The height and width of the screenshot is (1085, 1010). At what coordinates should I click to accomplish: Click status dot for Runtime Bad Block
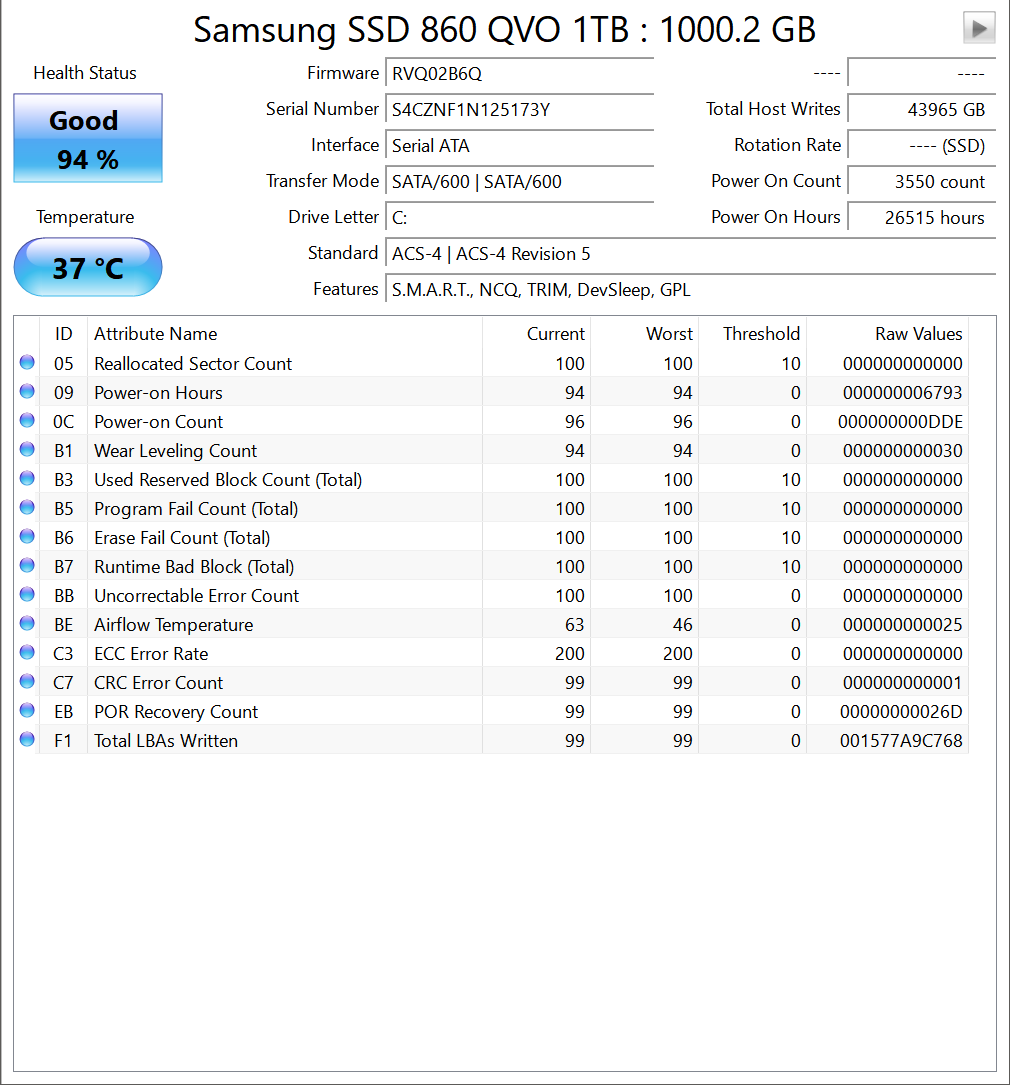click(x=27, y=566)
